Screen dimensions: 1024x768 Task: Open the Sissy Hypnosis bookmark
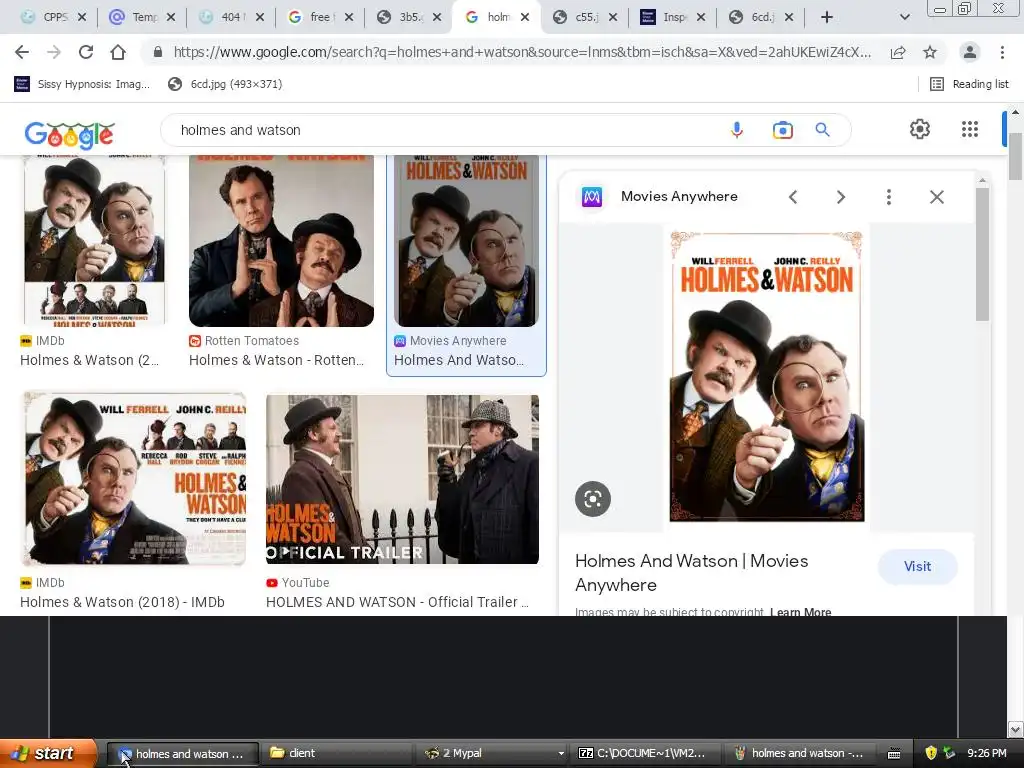[x=82, y=84]
